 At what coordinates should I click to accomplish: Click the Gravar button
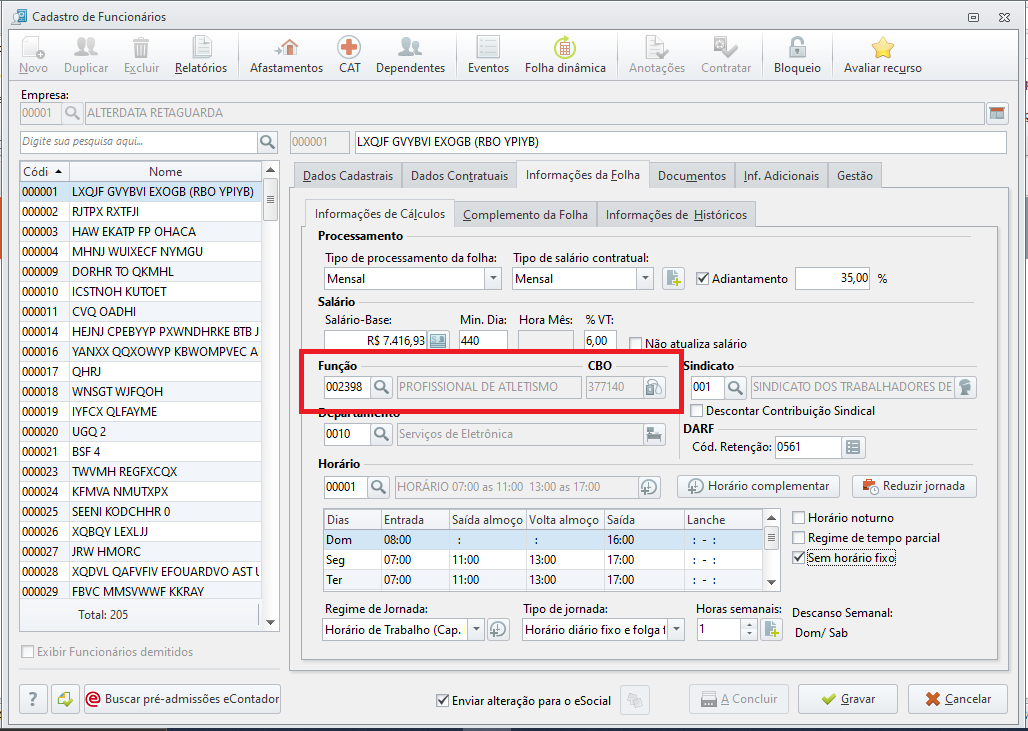[848, 700]
